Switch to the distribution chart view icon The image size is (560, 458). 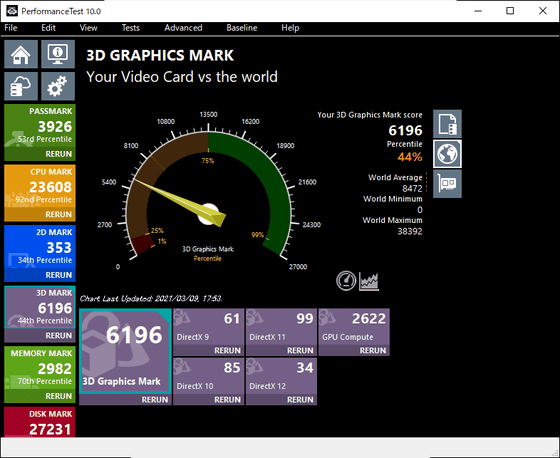coord(369,280)
